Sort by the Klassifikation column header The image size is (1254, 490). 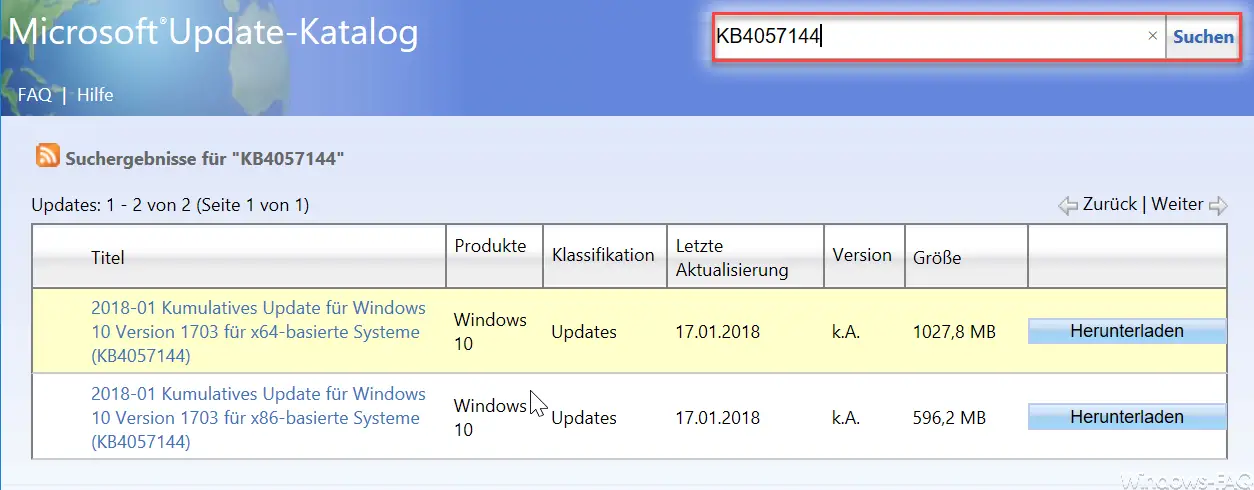coord(603,255)
